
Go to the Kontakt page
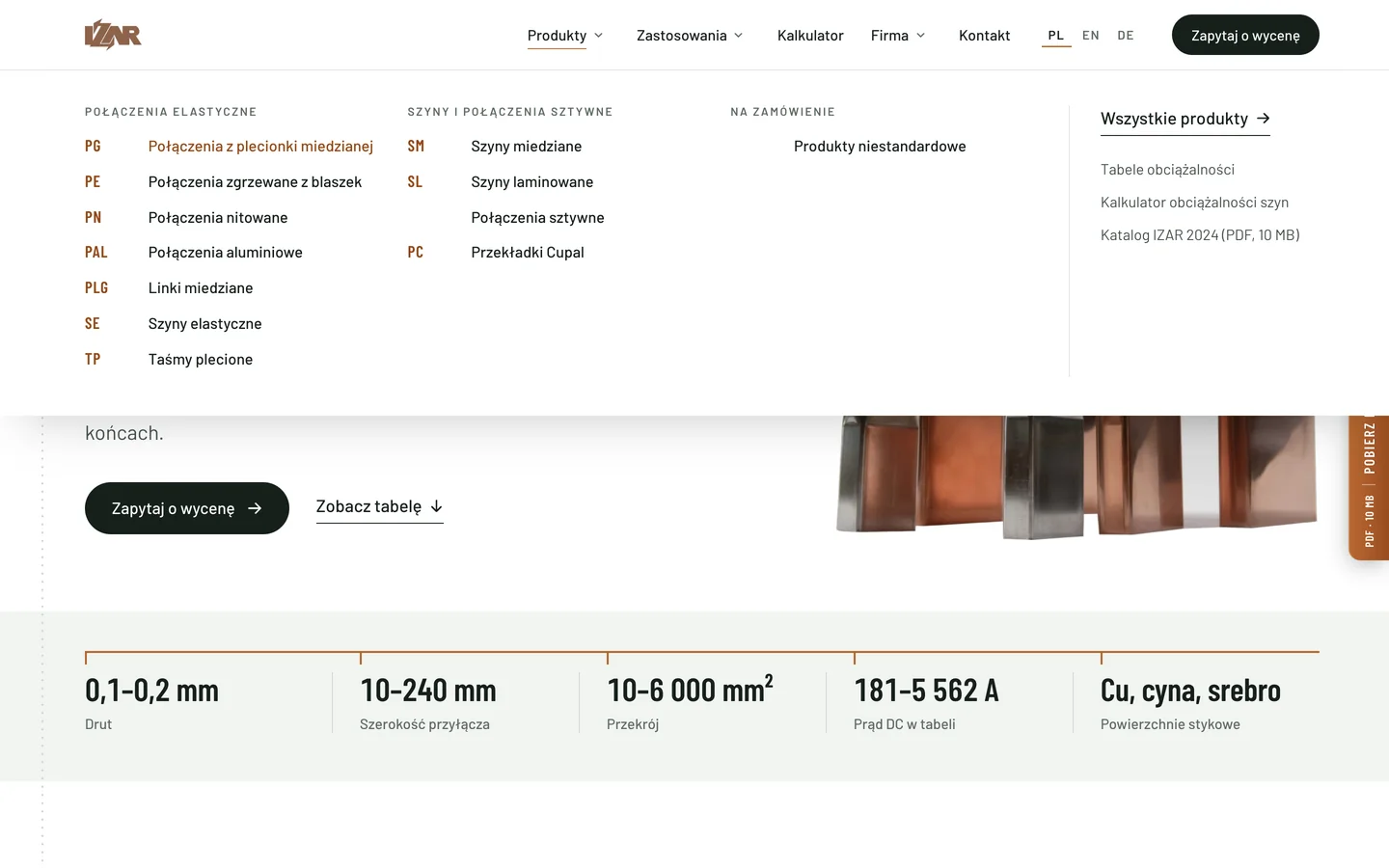(x=984, y=36)
